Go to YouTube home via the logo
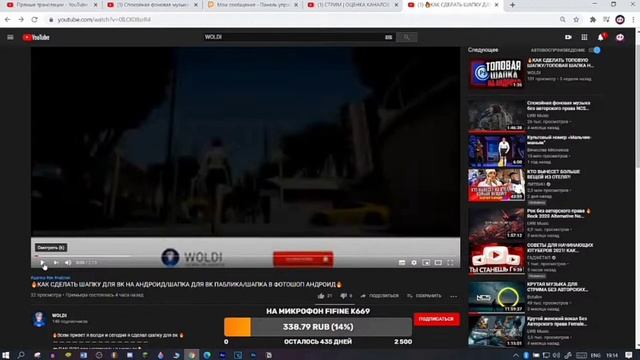 [36, 37]
